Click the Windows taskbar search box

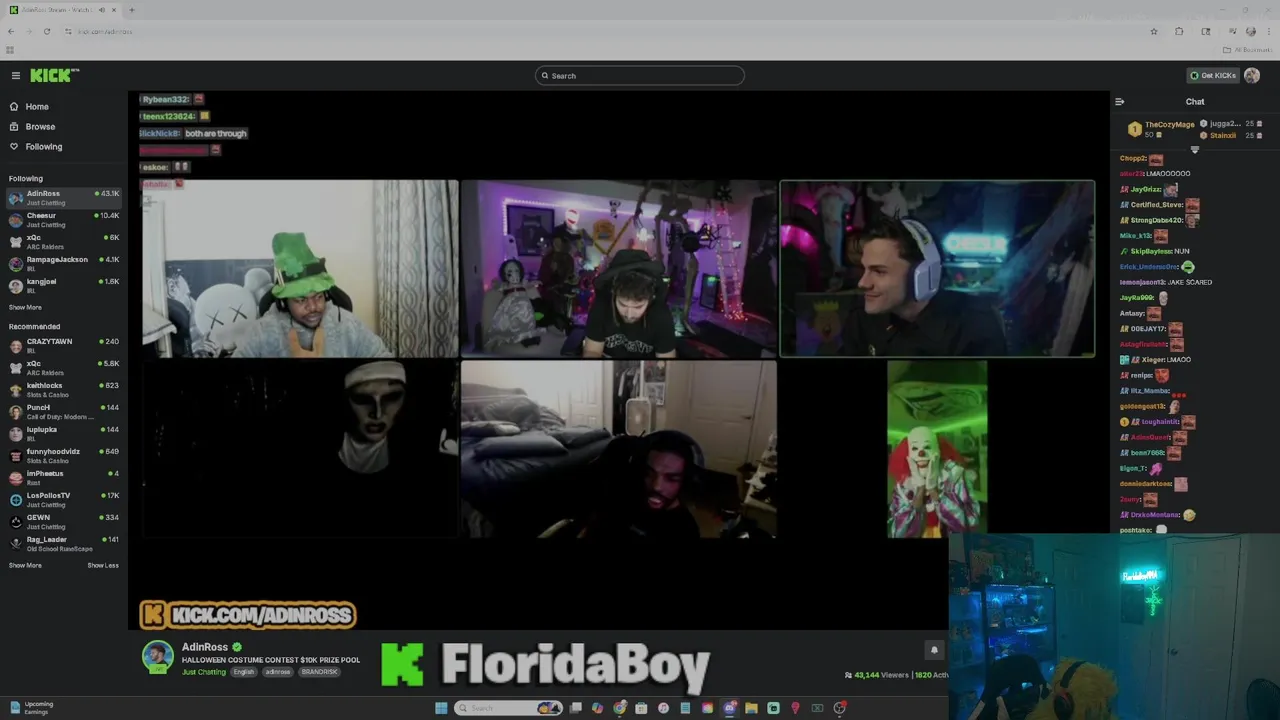(508, 708)
